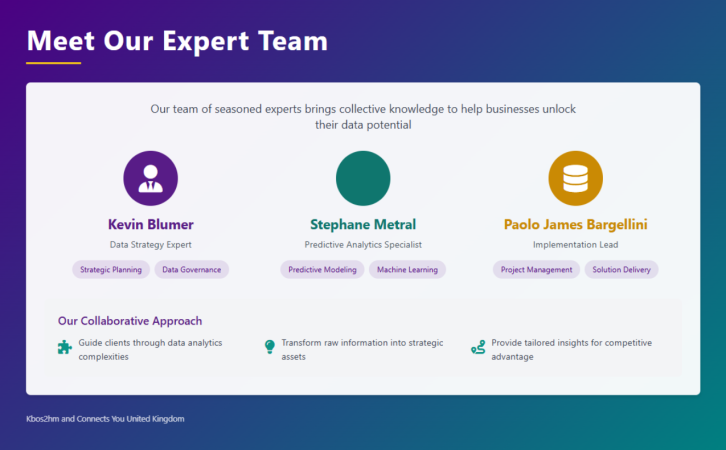Click the Our Collaborative Approach heading
This screenshot has width=726, height=450.
(130, 321)
